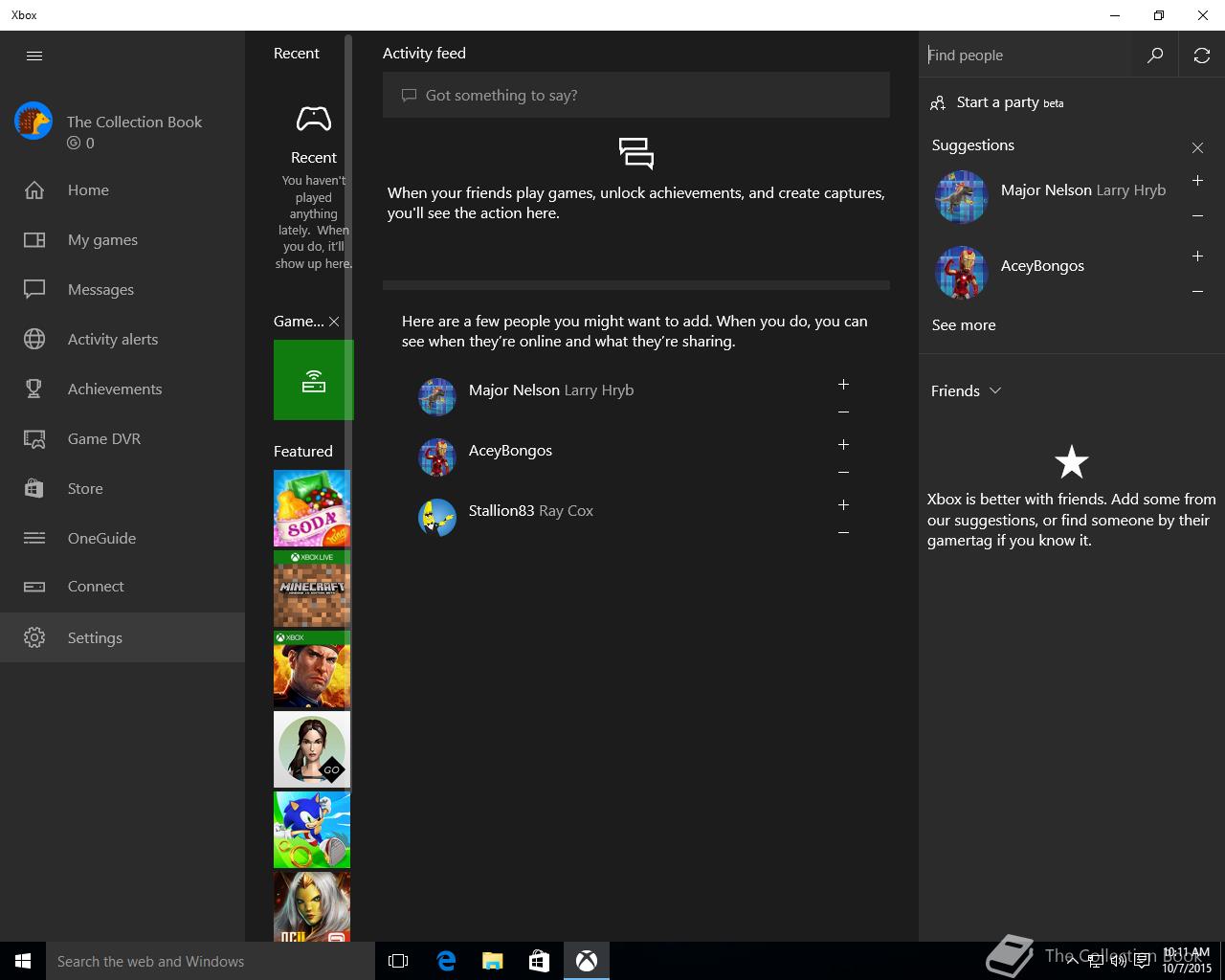Click See more suggestions
This screenshot has height=980, width=1225.
(964, 325)
